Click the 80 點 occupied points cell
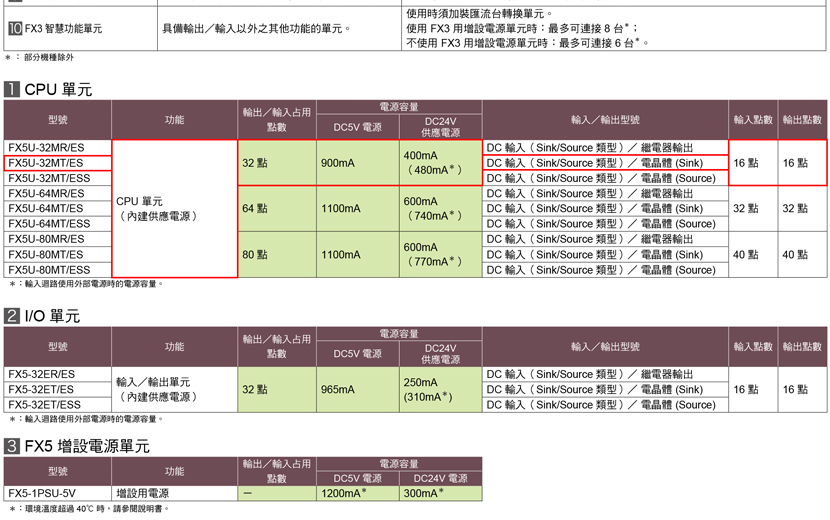 [x=277, y=255]
